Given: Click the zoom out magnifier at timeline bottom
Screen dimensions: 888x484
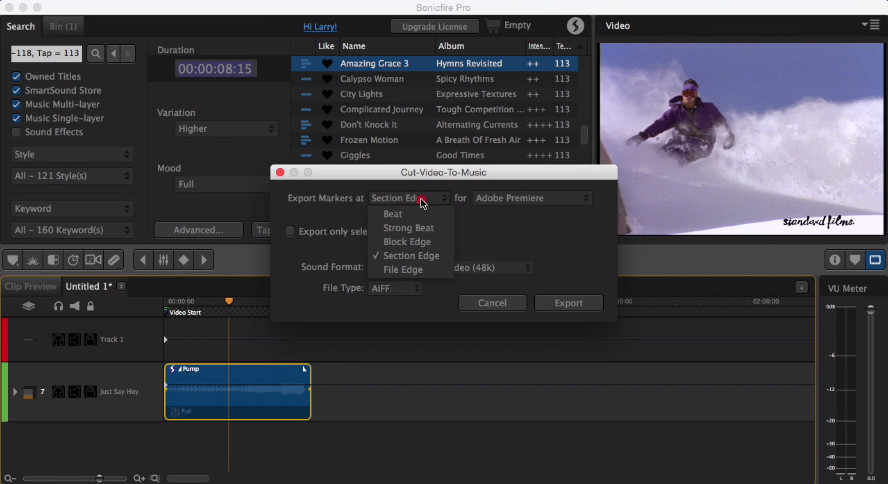Looking at the screenshot, I should (x=10, y=478).
